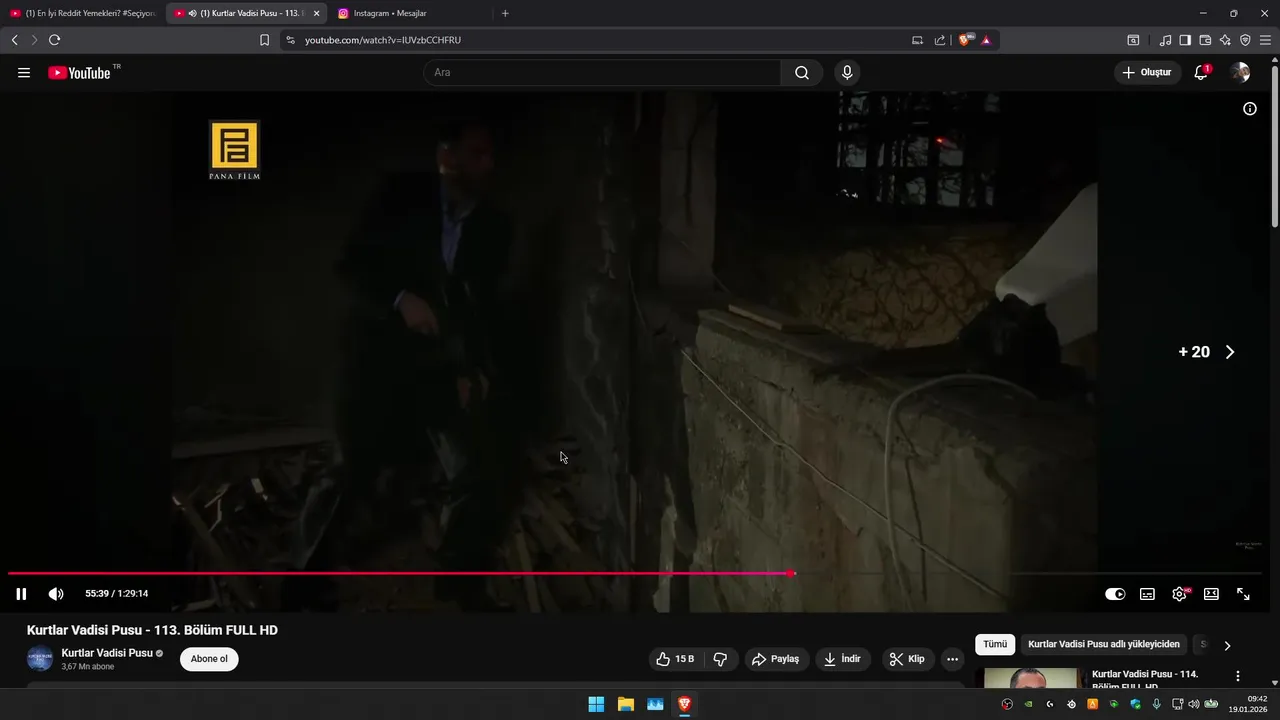Viewport: 1280px width, 720px height.
Task: Focus the Ara search field
Action: pos(602,73)
